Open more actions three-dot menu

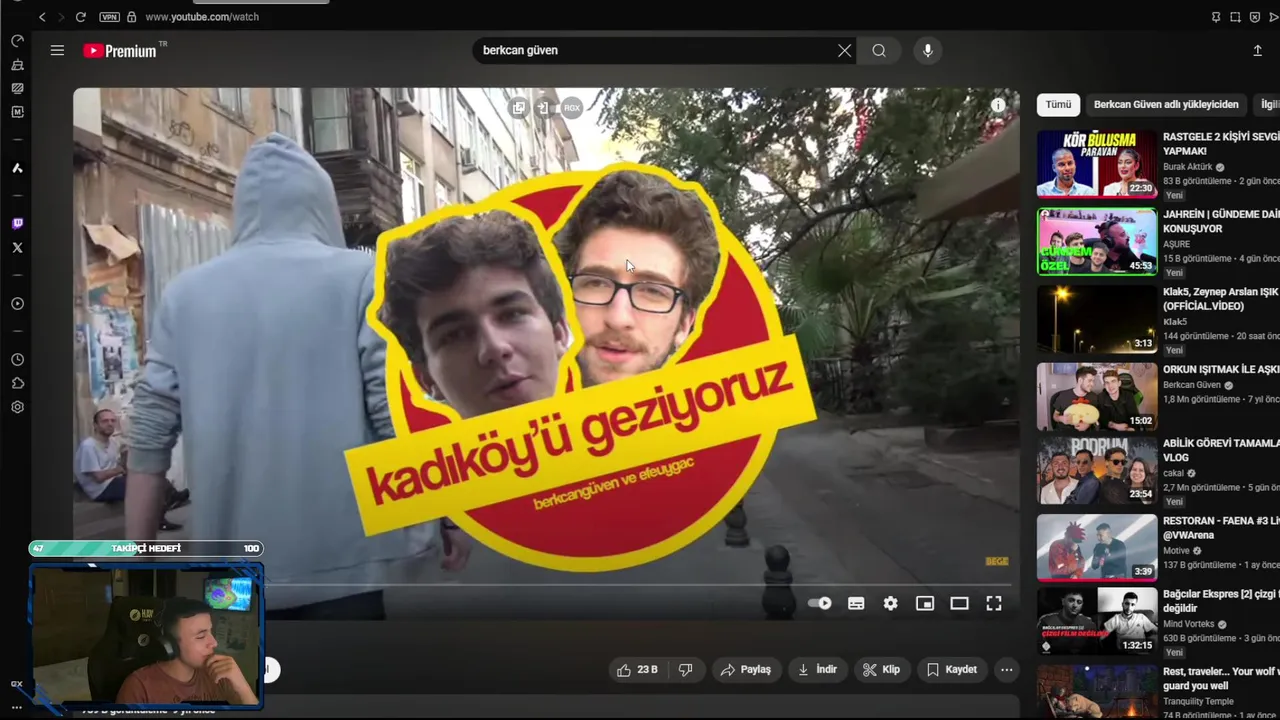pos(1007,670)
